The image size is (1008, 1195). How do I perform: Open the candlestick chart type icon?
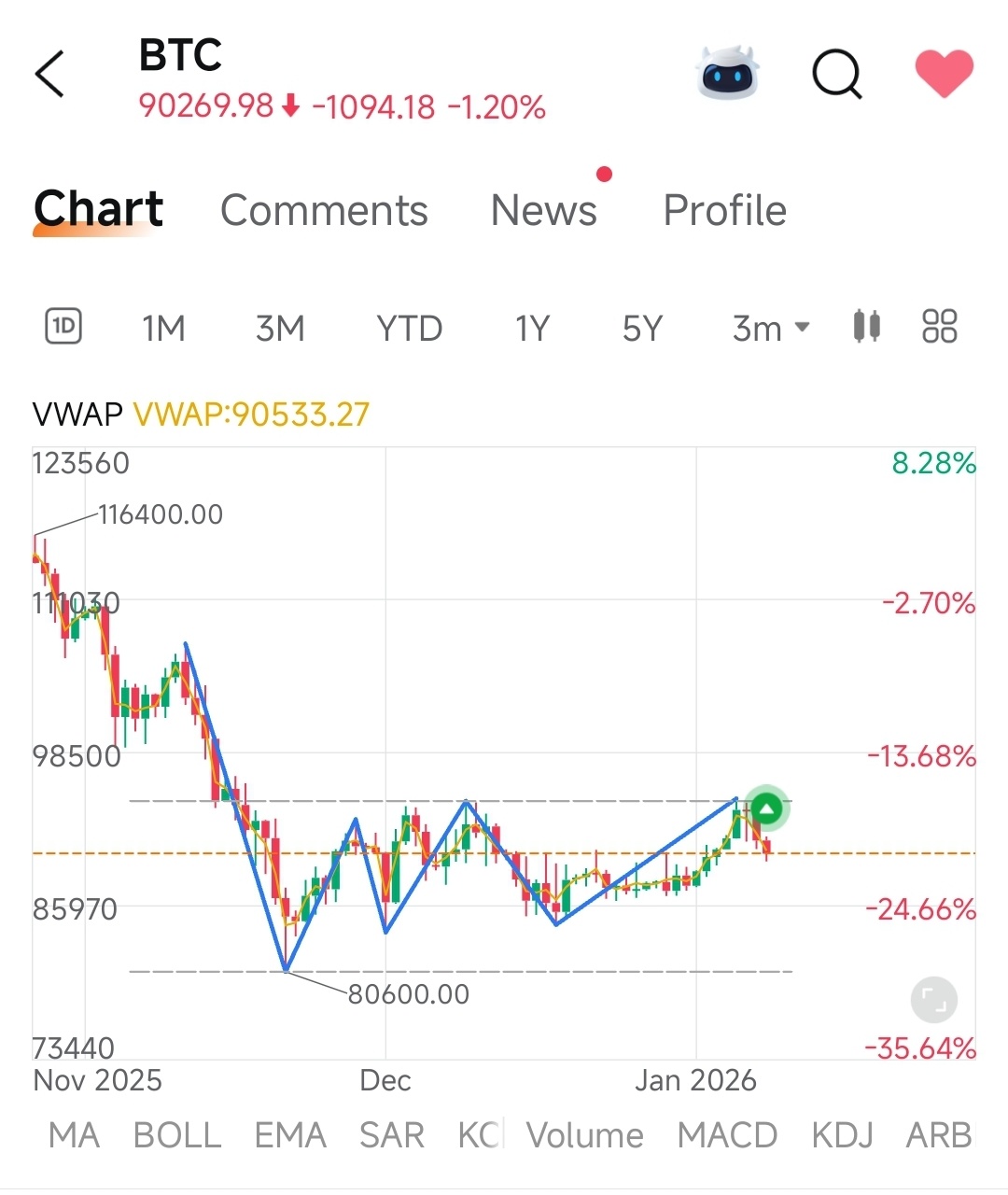867,327
